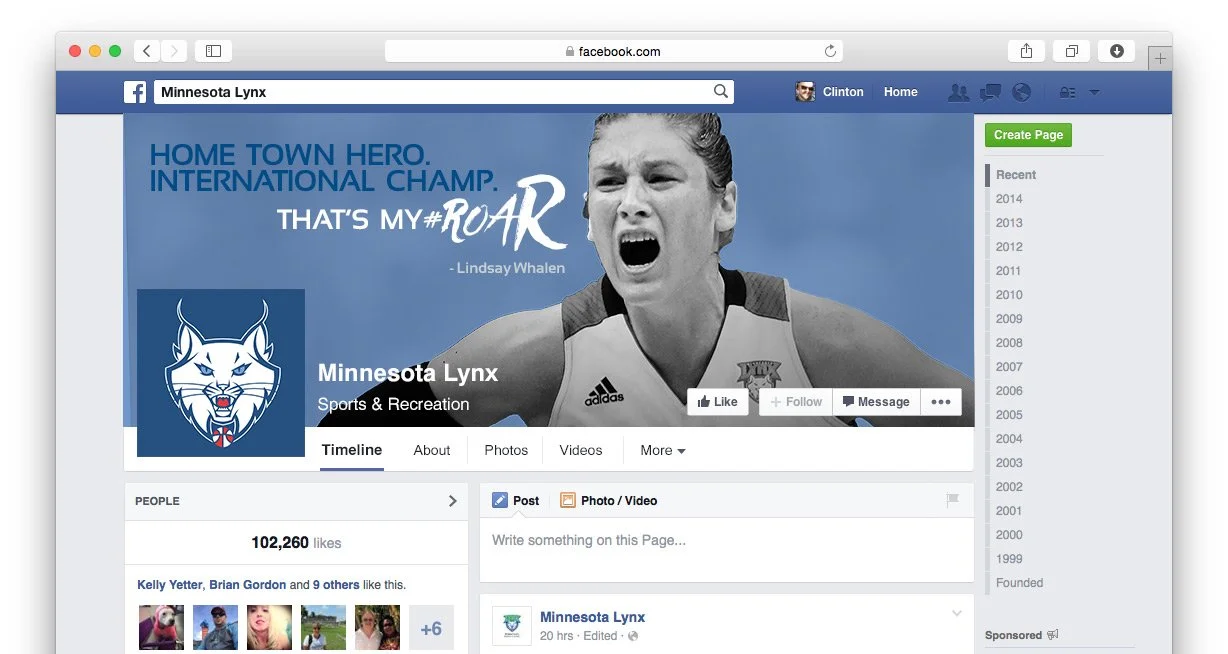This screenshot has width=1228, height=654.
Task: Open the About tab
Action: [432, 450]
